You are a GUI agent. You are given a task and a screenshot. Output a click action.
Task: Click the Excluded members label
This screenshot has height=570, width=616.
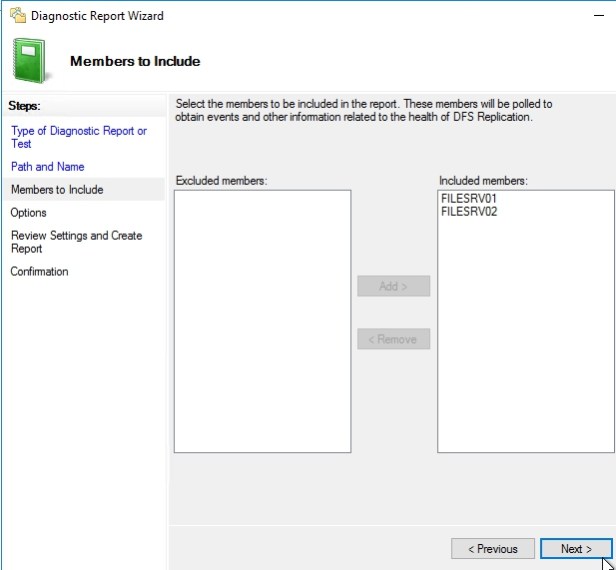pyautogui.click(x=221, y=180)
